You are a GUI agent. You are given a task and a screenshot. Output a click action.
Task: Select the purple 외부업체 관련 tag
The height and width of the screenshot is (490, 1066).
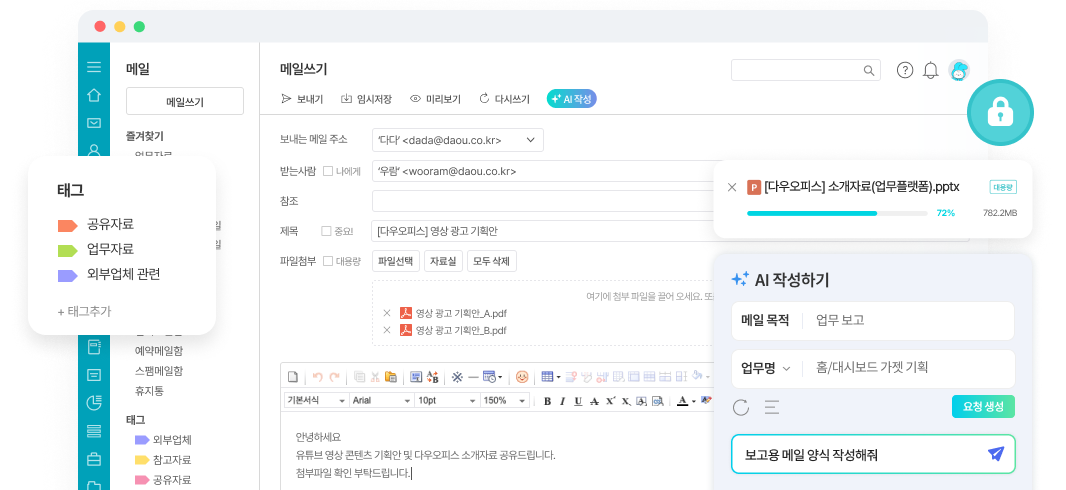click(x=109, y=275)
